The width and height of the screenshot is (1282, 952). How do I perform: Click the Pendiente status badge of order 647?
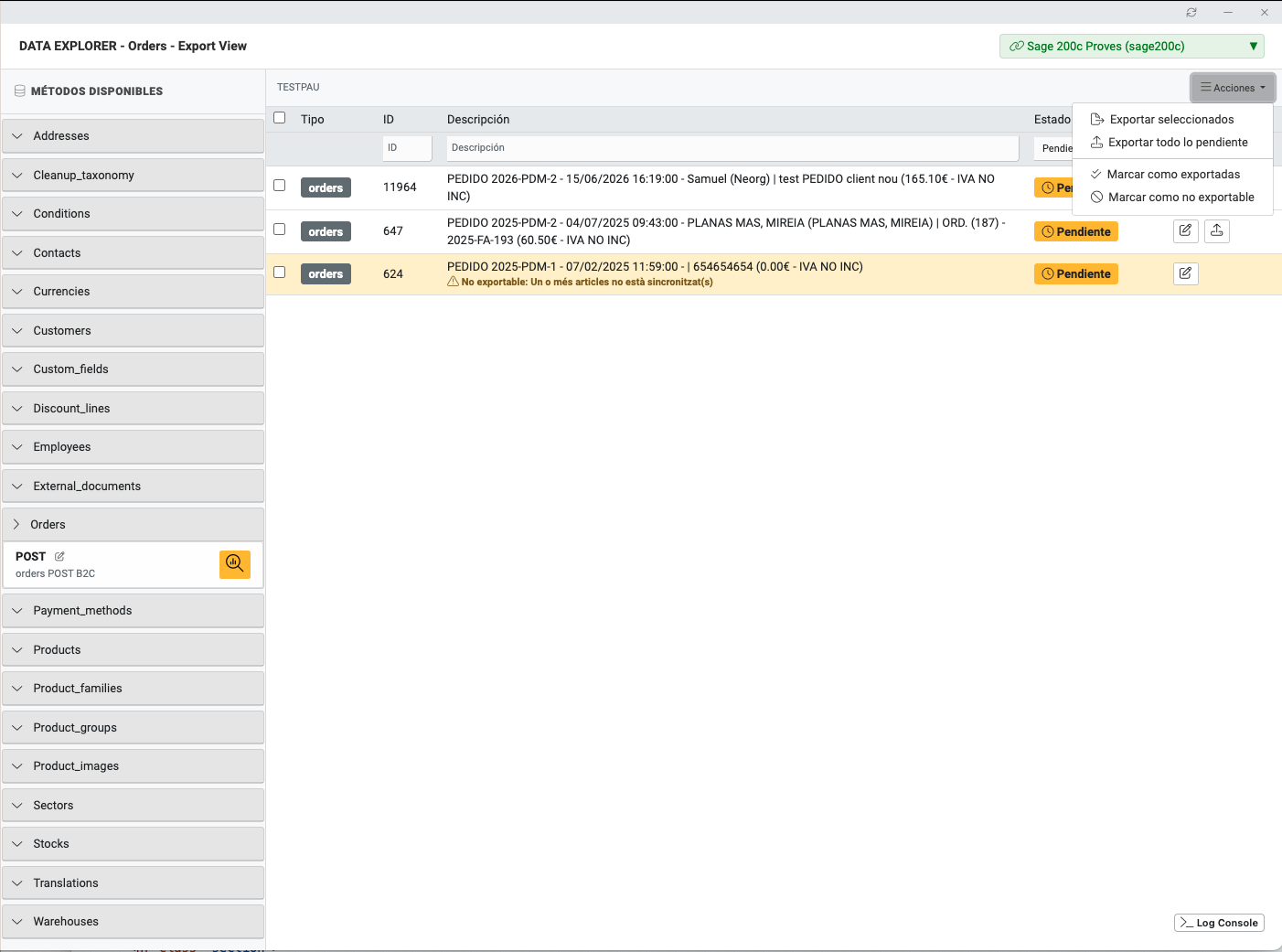[1076, 231]
